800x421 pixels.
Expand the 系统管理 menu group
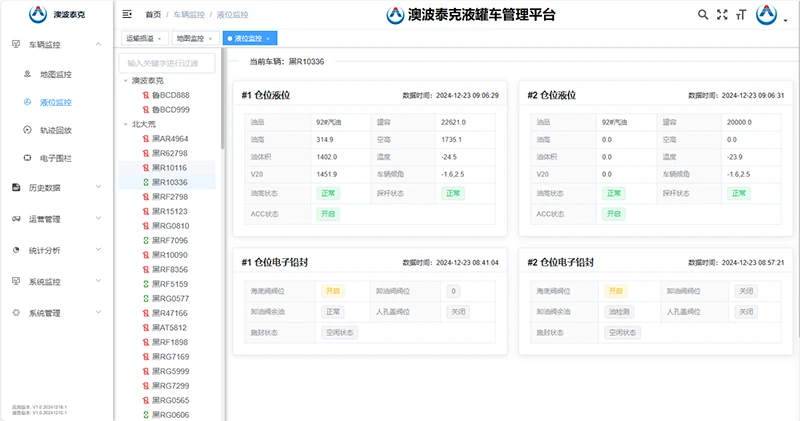click(98, 313)
